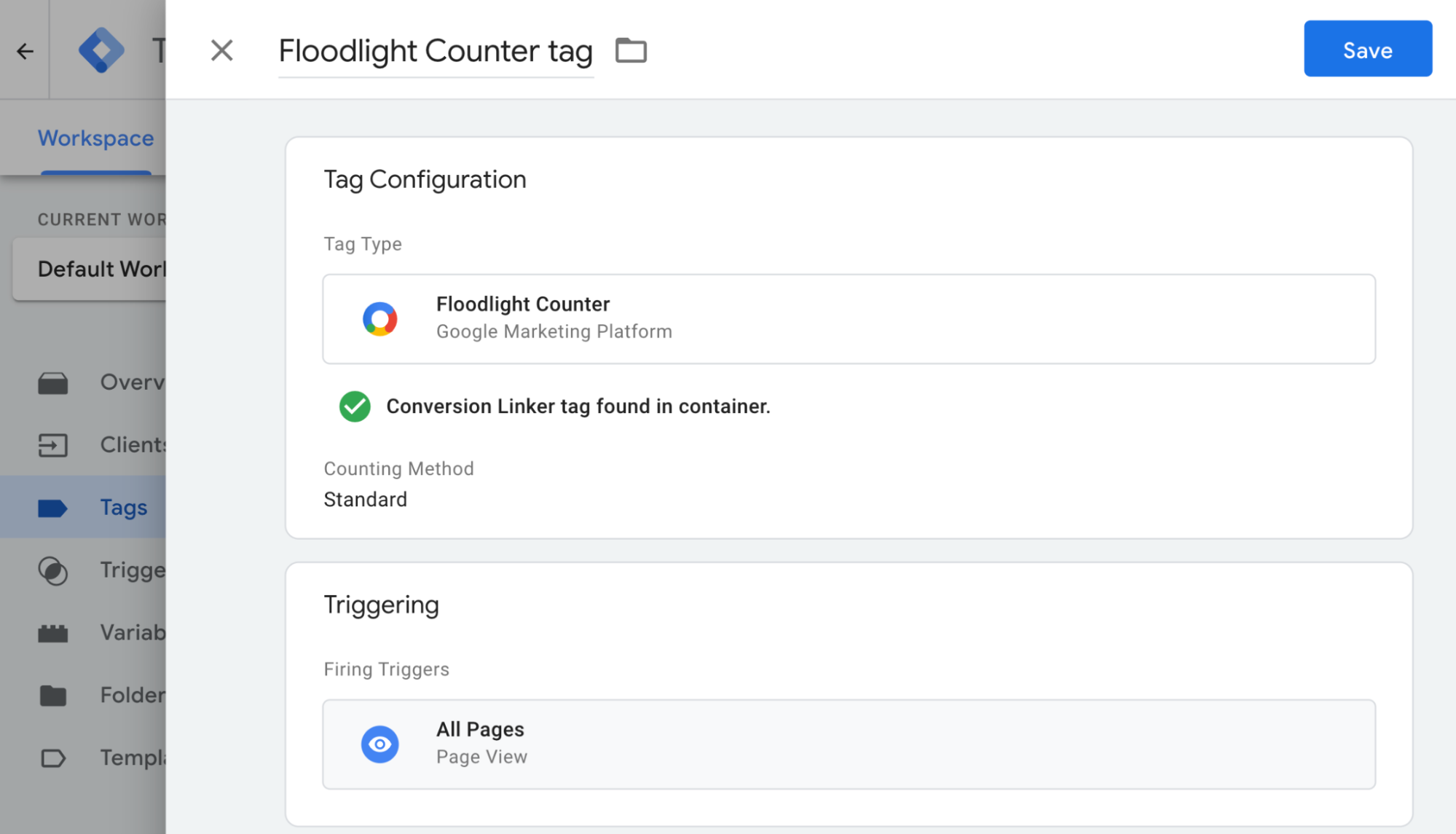The height and width of the screenshot is (834, 1456).
Task: Click the back navigation arrow
Action: [25, 49]
